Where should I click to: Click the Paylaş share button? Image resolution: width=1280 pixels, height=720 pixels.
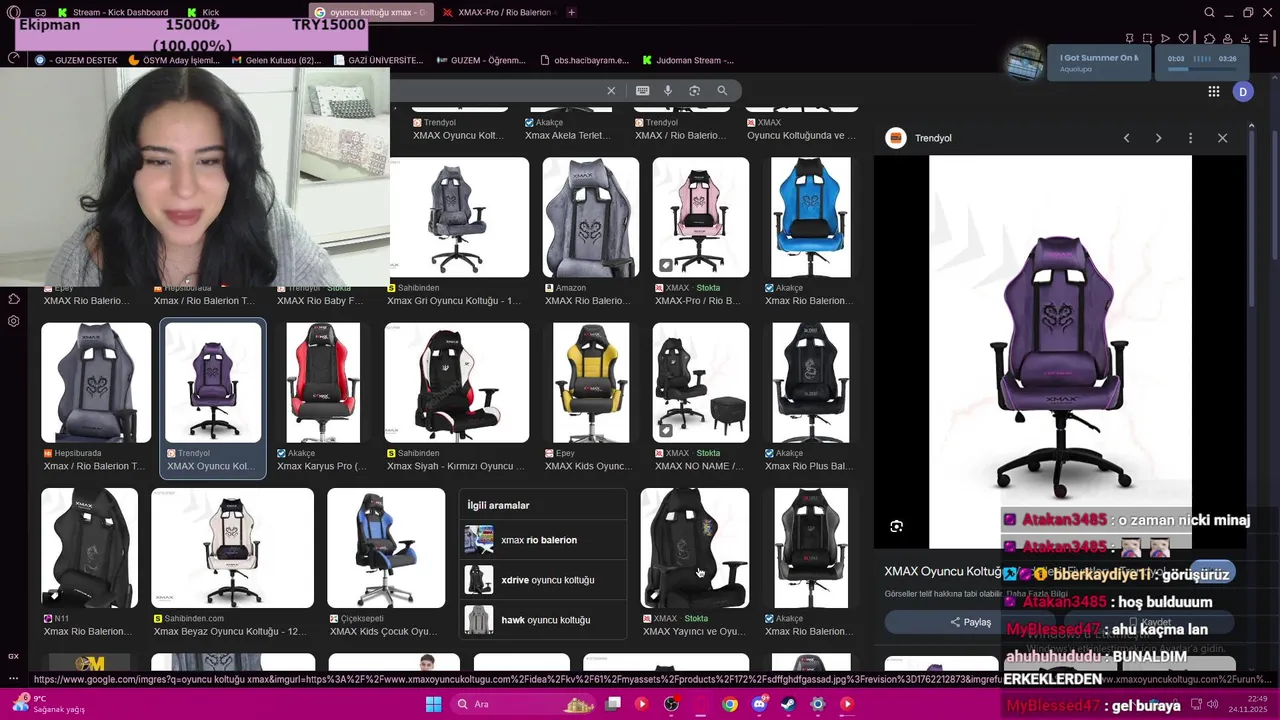(x=971, y=622)
